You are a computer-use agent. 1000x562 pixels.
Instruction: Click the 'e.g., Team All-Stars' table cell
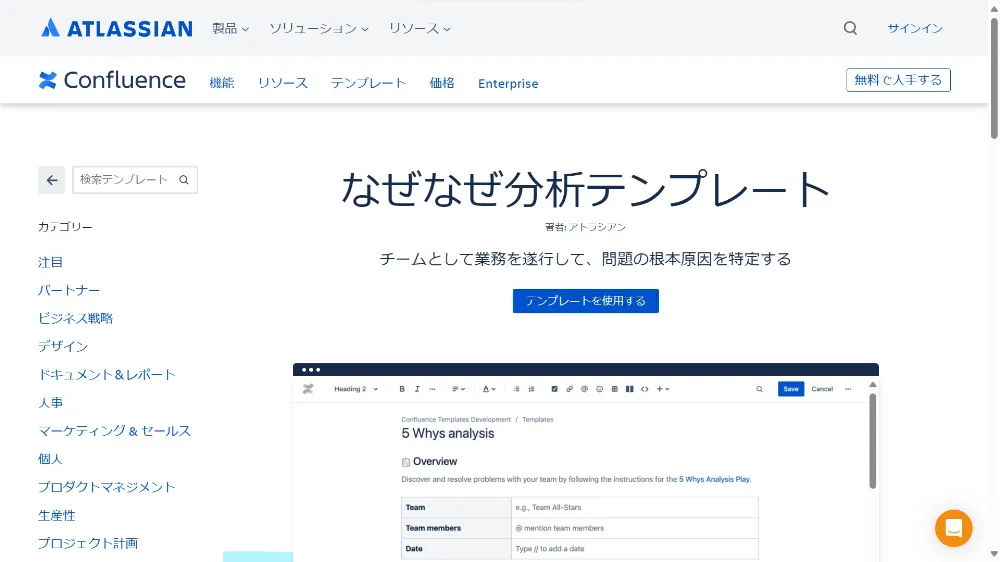pos(635,508)
